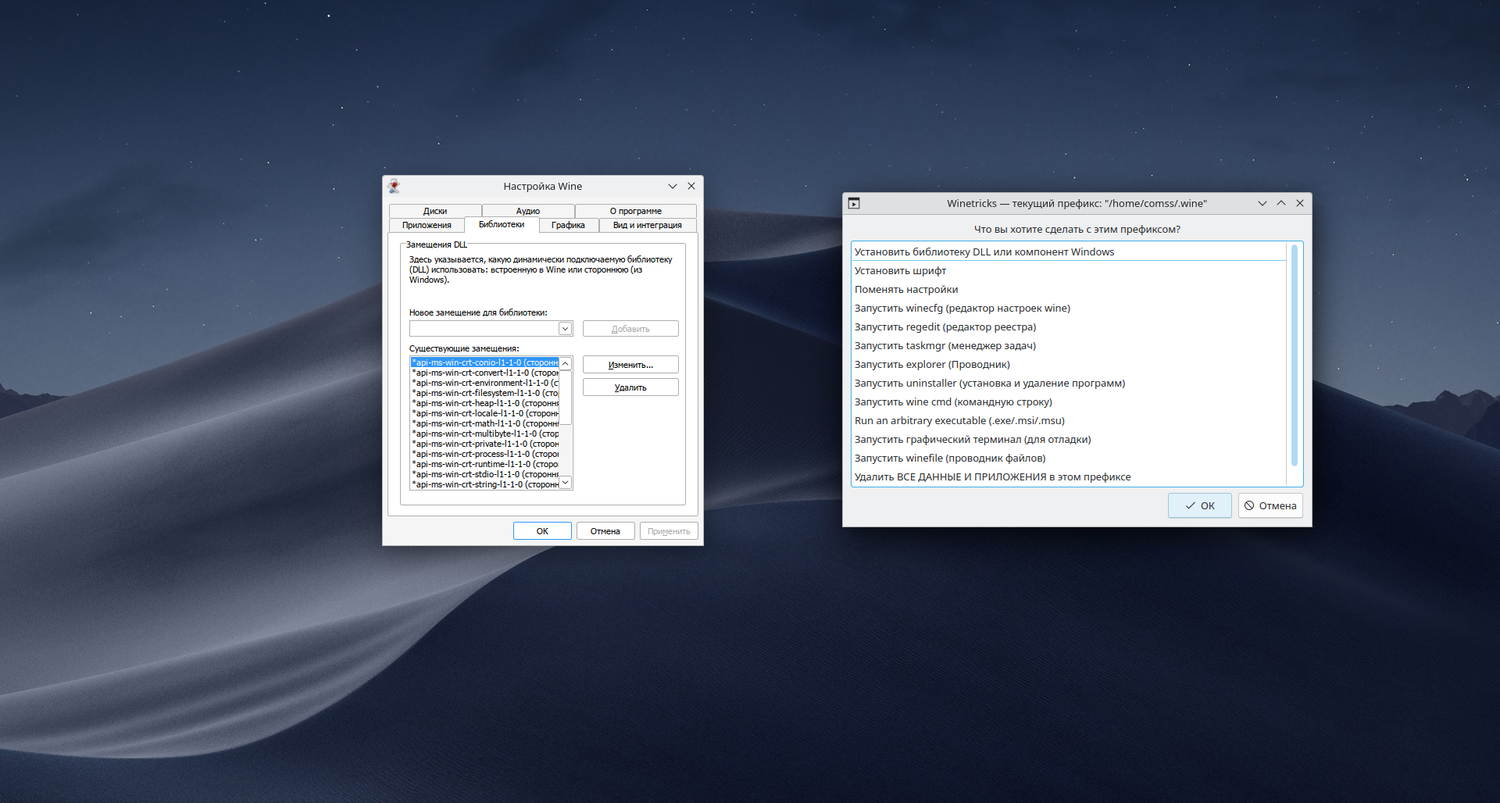Click Отмена in Настройка Wine
The height and width of the screenshot is (803, 1500).
[x=605, y=531]
